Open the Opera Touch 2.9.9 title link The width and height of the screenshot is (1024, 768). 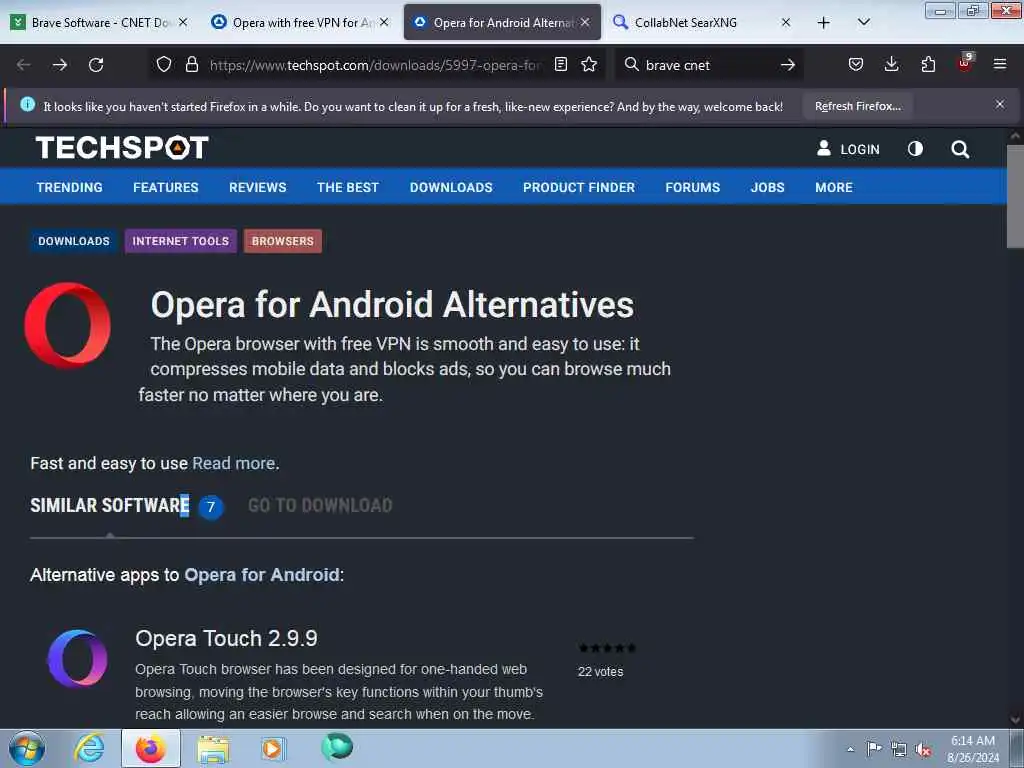tap(226, 638)
